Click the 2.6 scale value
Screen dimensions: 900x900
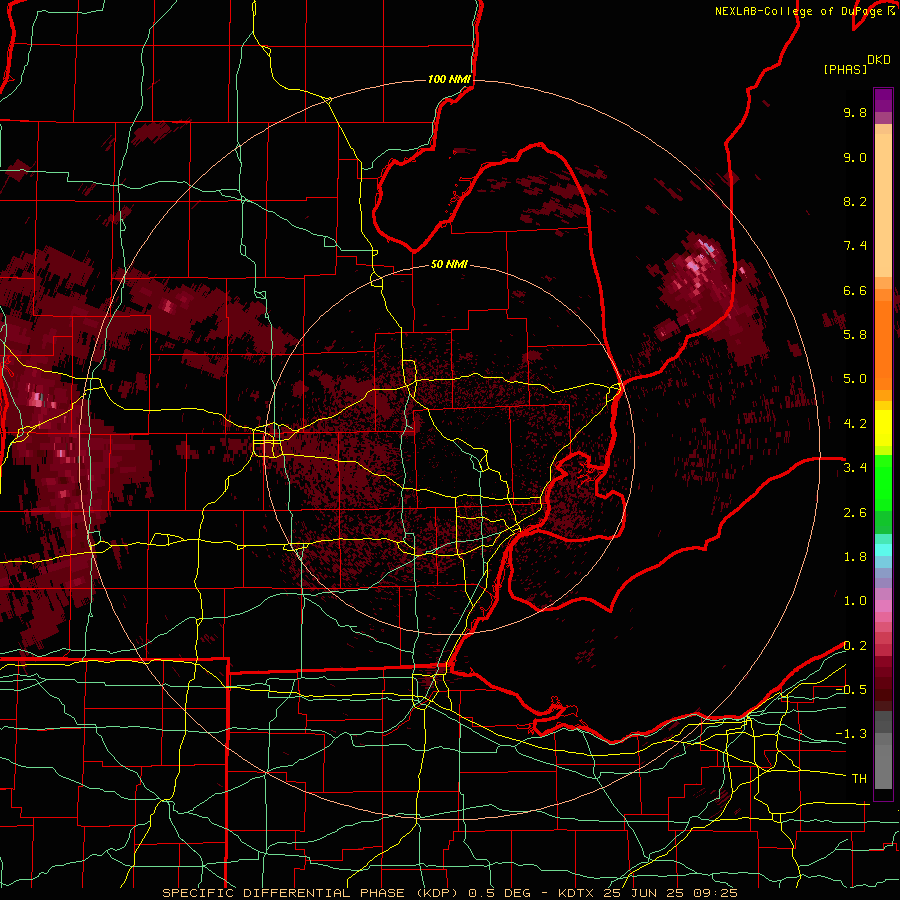(855, 513)
